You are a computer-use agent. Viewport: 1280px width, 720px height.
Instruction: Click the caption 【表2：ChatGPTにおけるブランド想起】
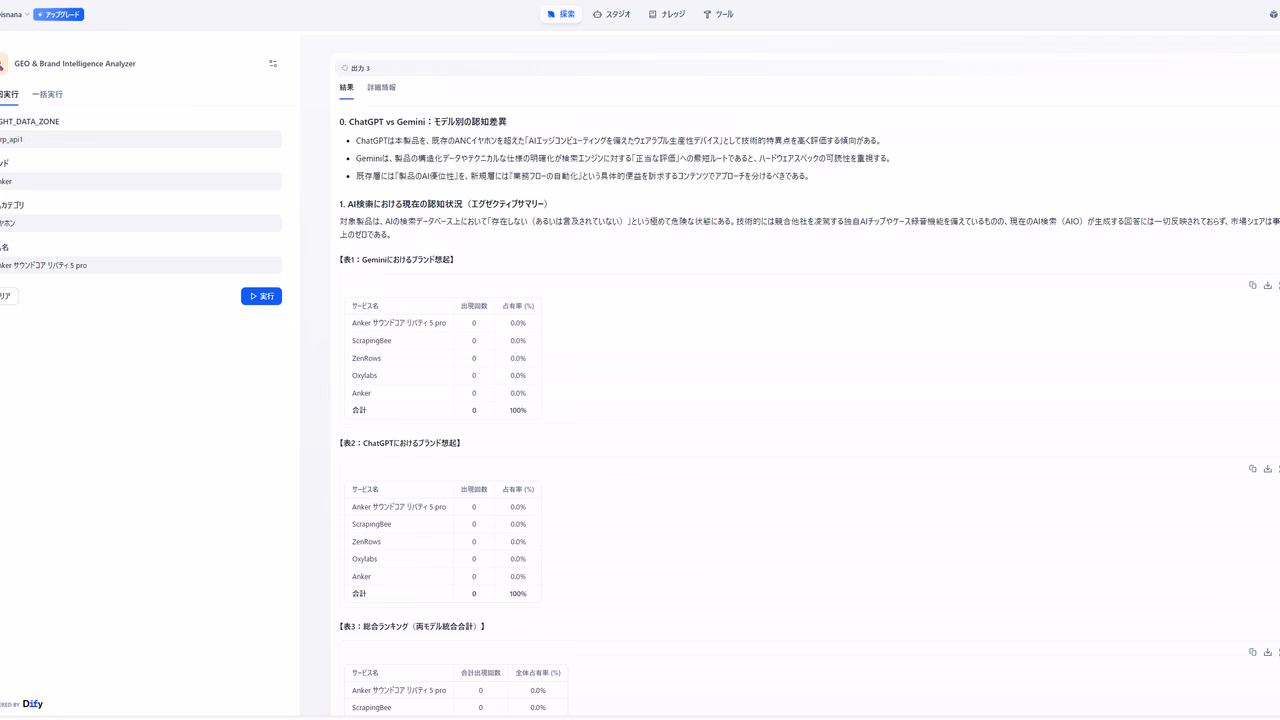400,443
